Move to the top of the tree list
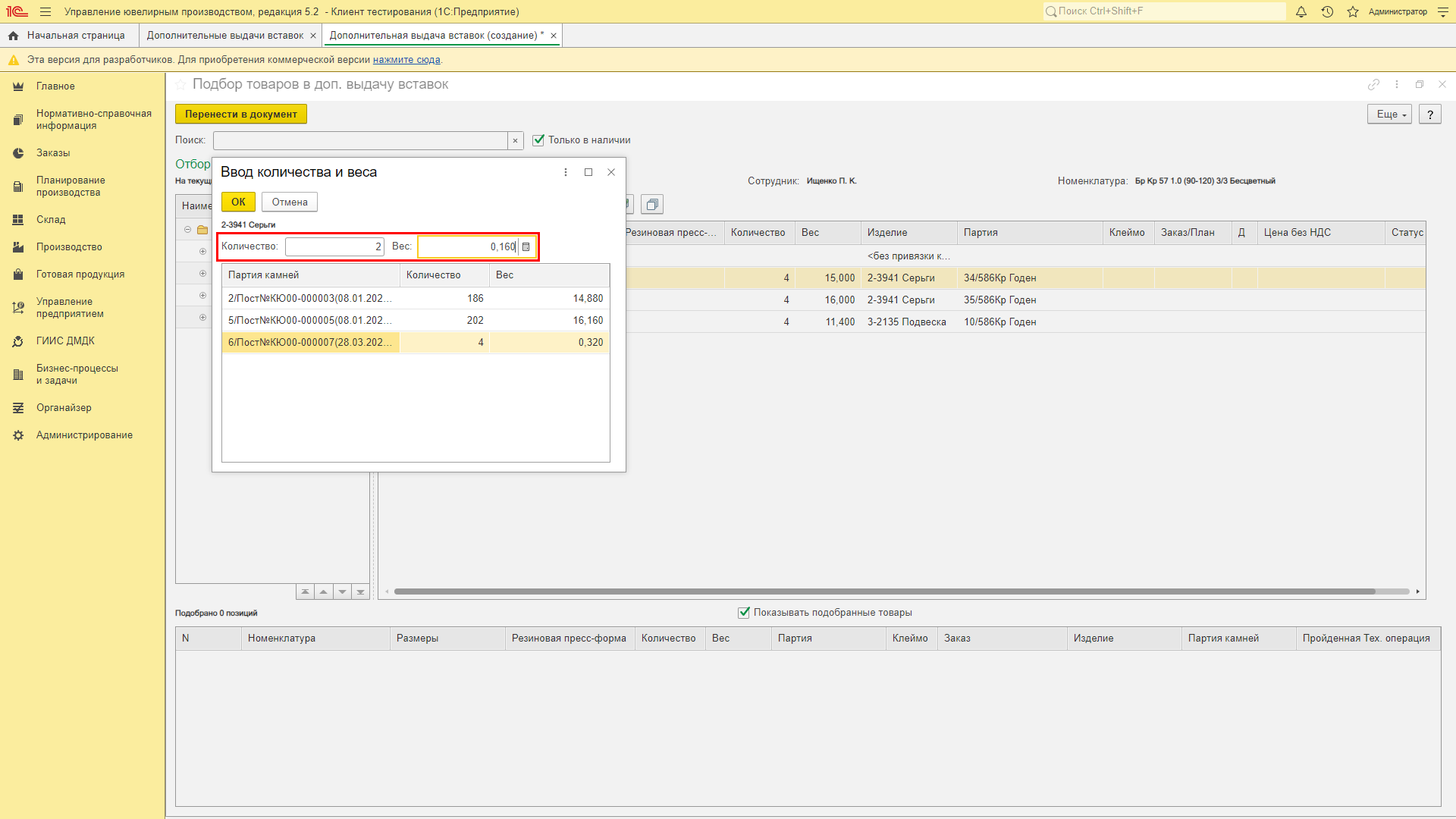This screenshot has height=819, width=1456. pos(305,591)
